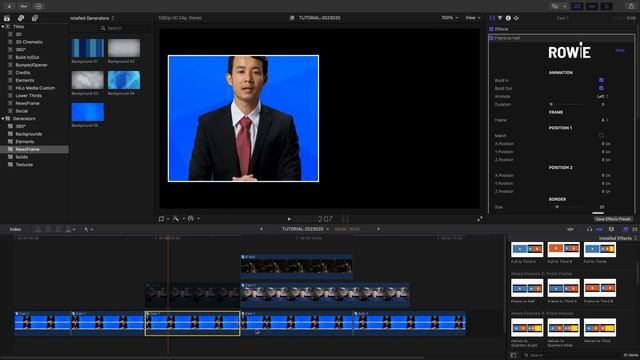
Task: Click the Help link beside ROWIE logo
Action: coord(620,51)
